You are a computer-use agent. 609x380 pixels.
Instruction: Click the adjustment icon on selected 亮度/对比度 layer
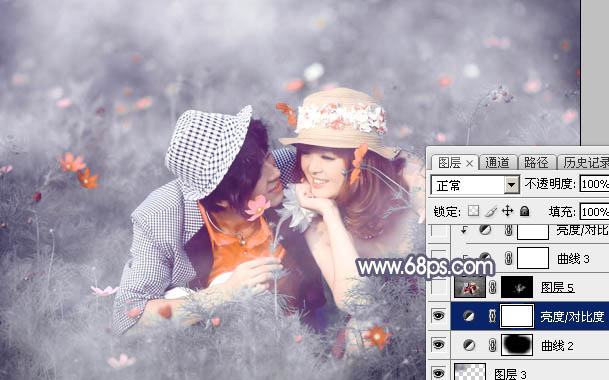[x=469, y=316]
